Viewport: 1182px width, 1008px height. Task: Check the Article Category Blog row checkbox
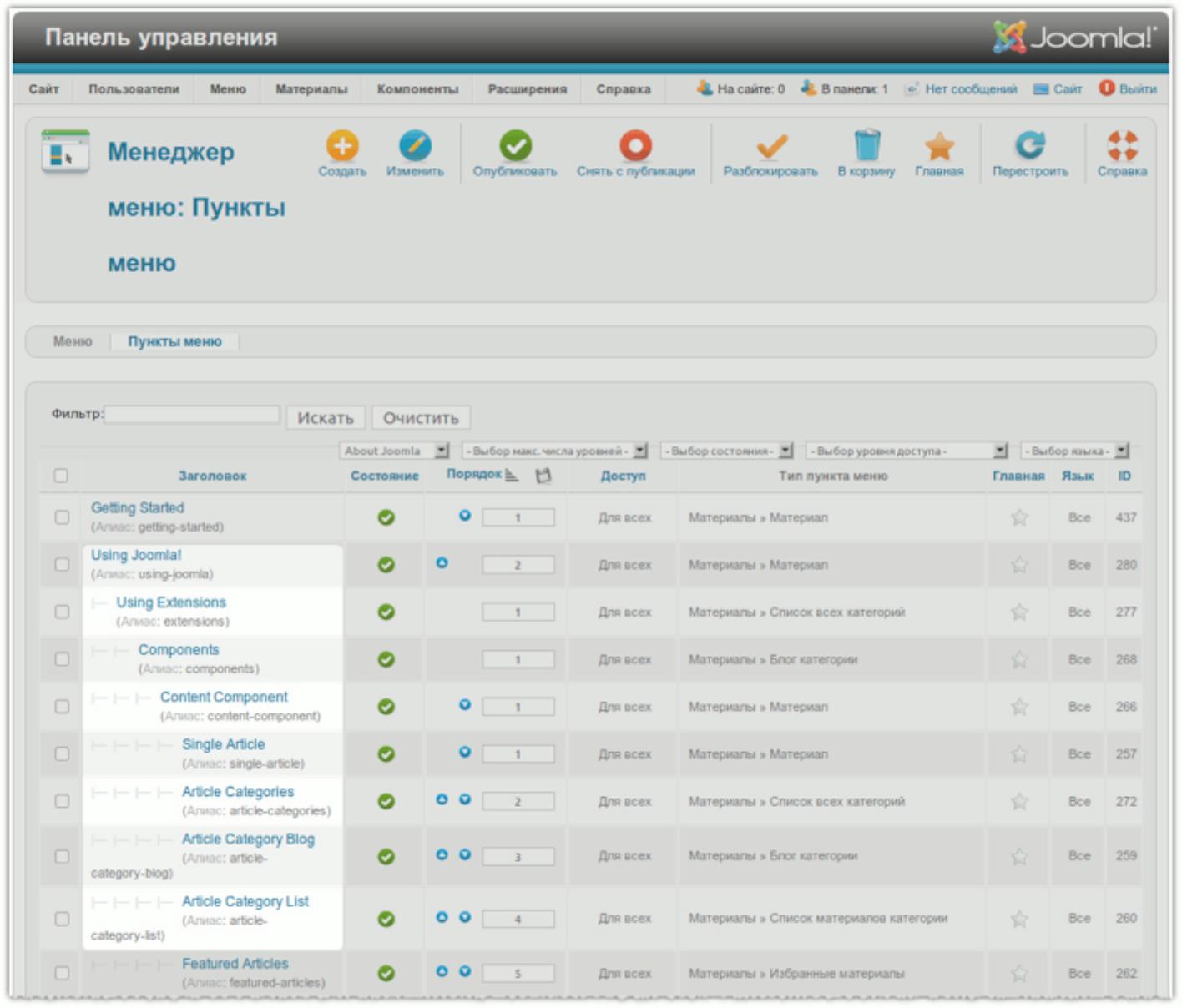pyautogui.click(x=62, y=856)
